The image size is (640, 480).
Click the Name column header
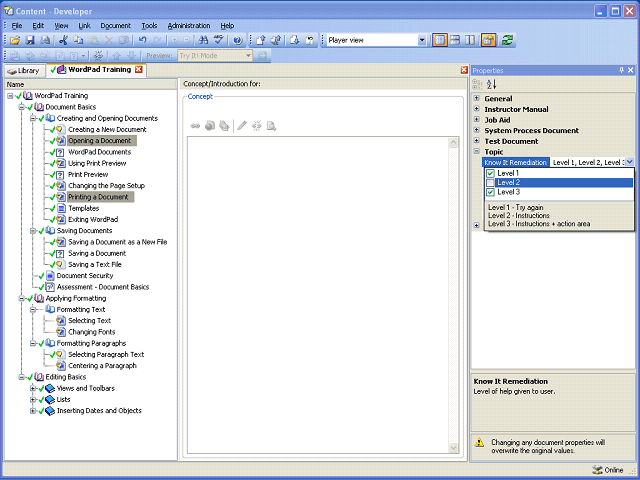click(90, 84)
